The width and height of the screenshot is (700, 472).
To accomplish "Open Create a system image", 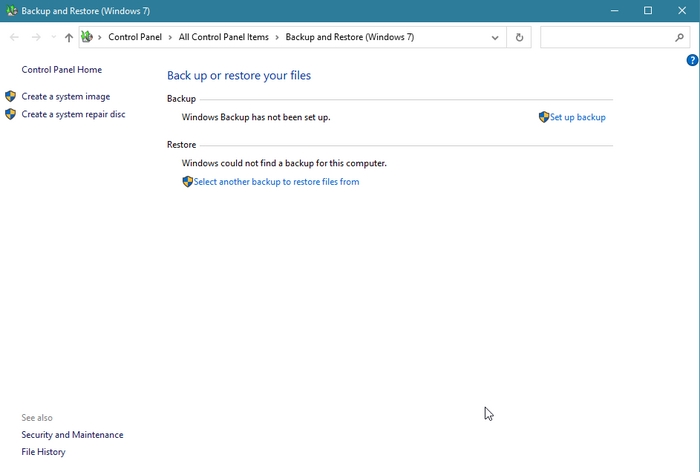I will [x=66, y=96].
